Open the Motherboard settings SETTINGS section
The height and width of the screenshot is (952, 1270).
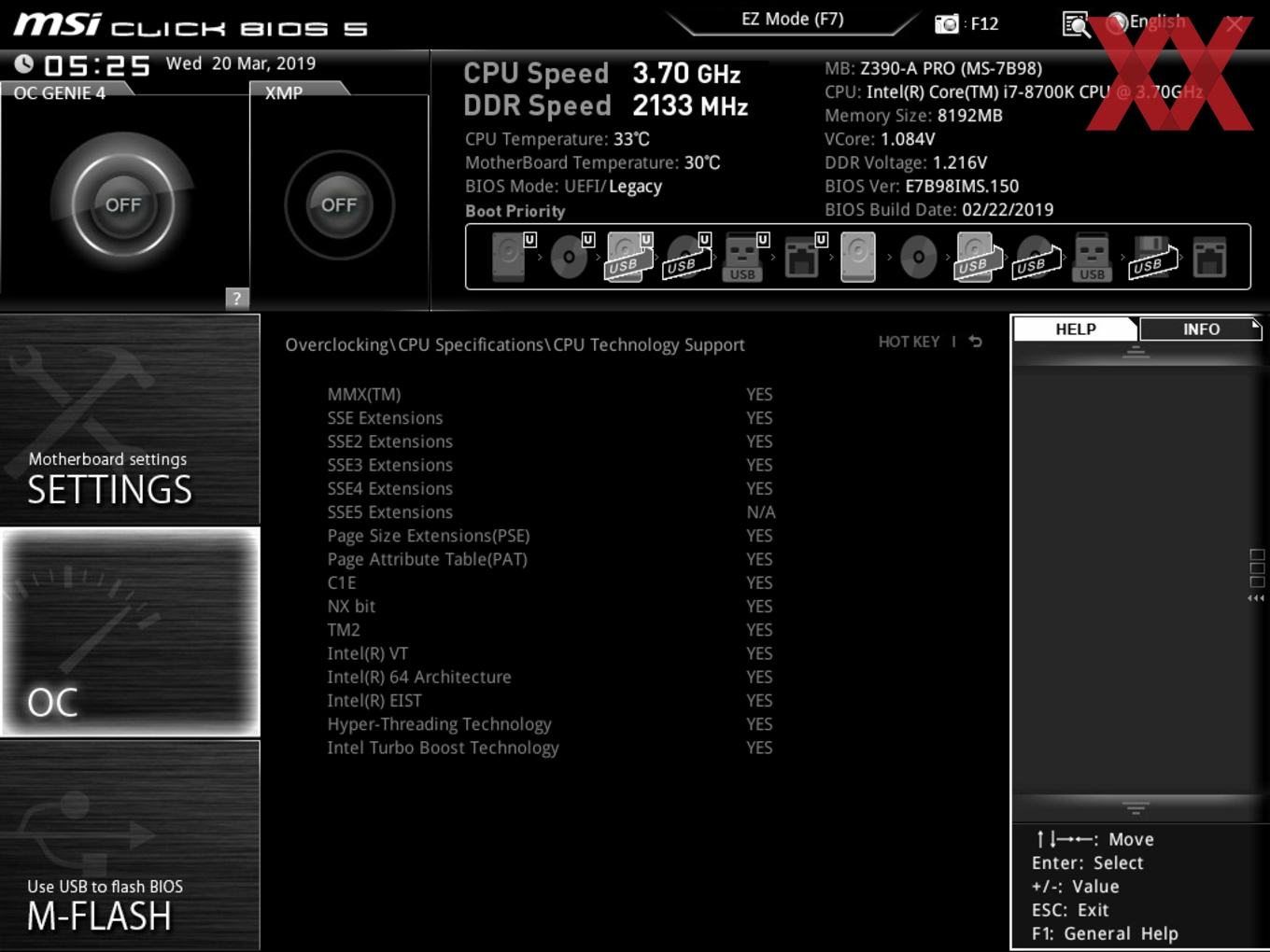click(130, 419)
